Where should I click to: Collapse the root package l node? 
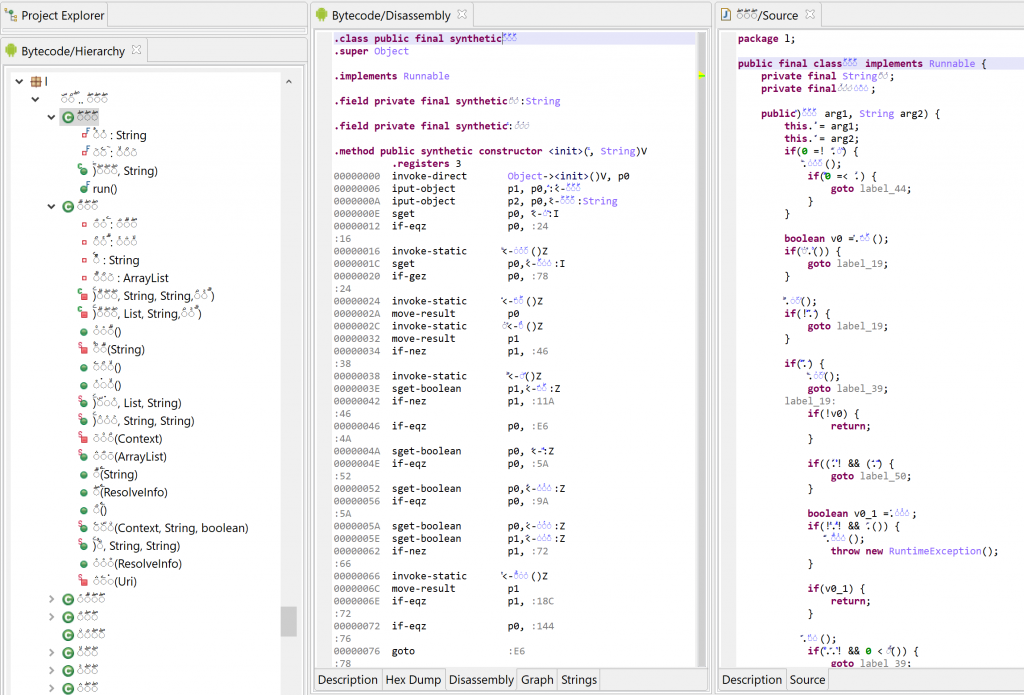coord(19,82)
